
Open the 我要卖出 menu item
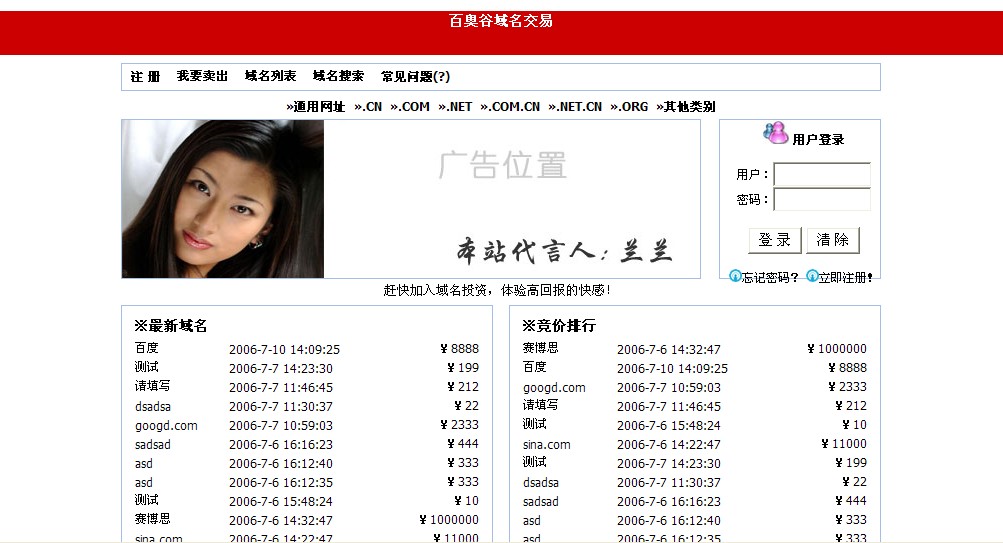(x=202, y=76)
